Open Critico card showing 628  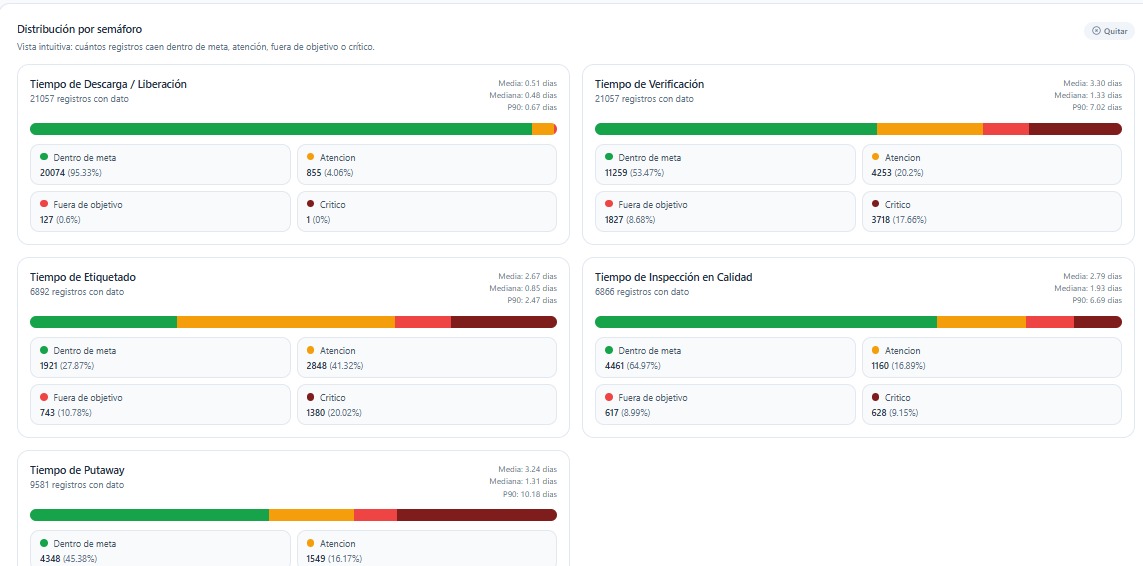(991, 404)
